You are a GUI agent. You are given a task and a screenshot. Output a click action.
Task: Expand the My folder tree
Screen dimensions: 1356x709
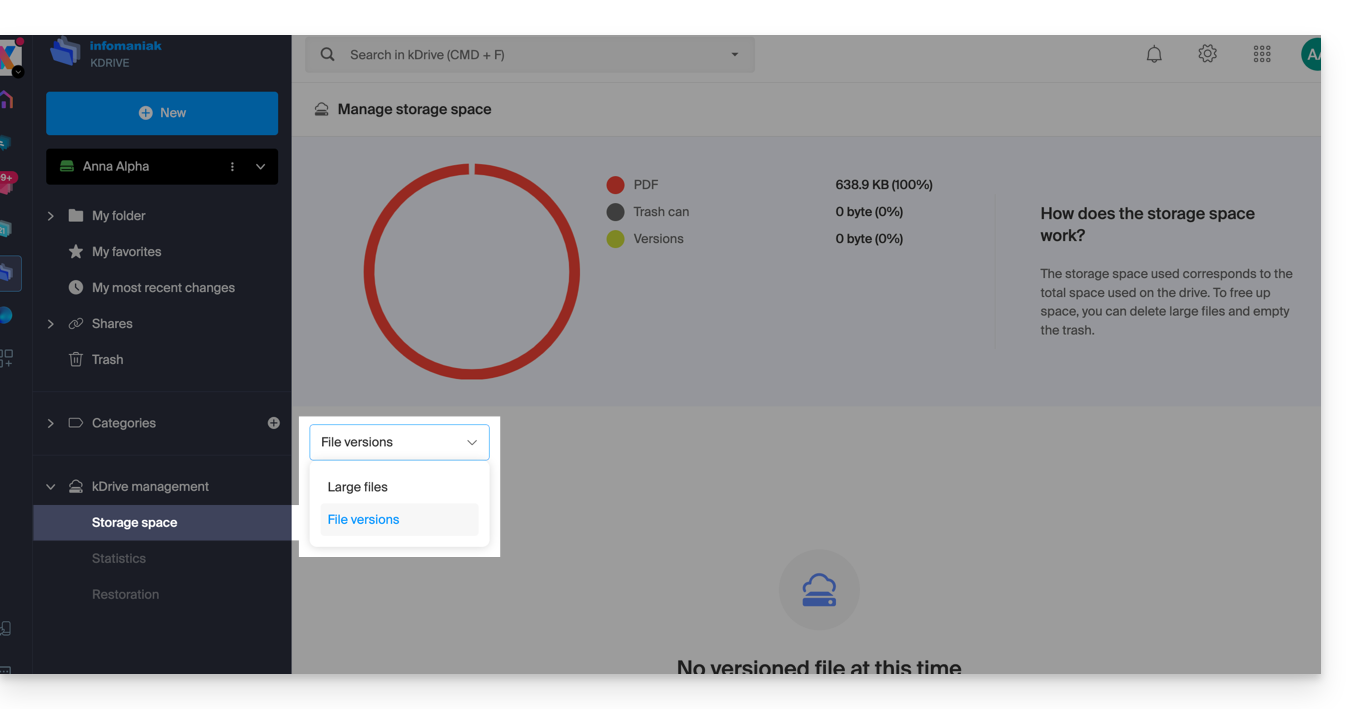[51, 216]
